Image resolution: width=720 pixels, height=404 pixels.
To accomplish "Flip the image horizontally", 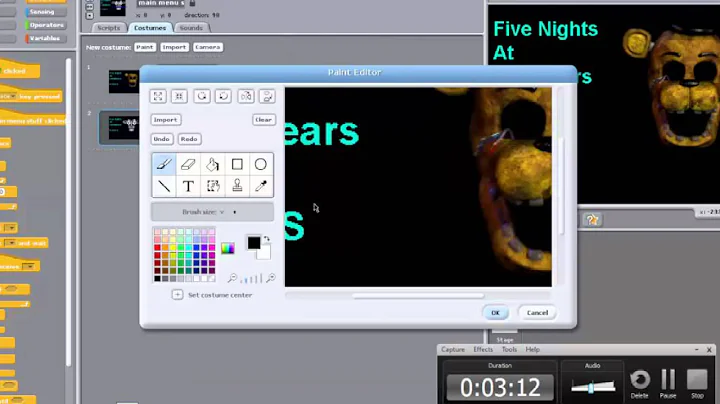I will pos(246,96).
